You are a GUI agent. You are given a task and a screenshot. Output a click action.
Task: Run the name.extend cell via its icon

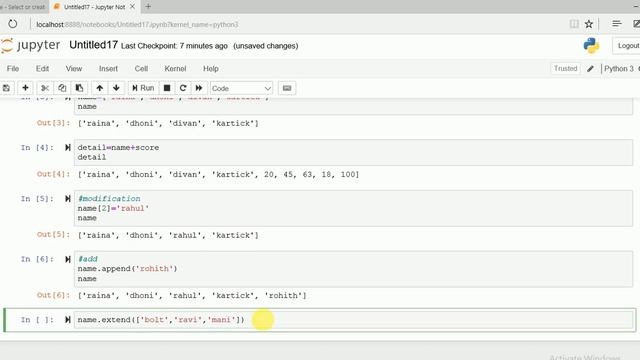pyautogui.click(x=68, y=320)
